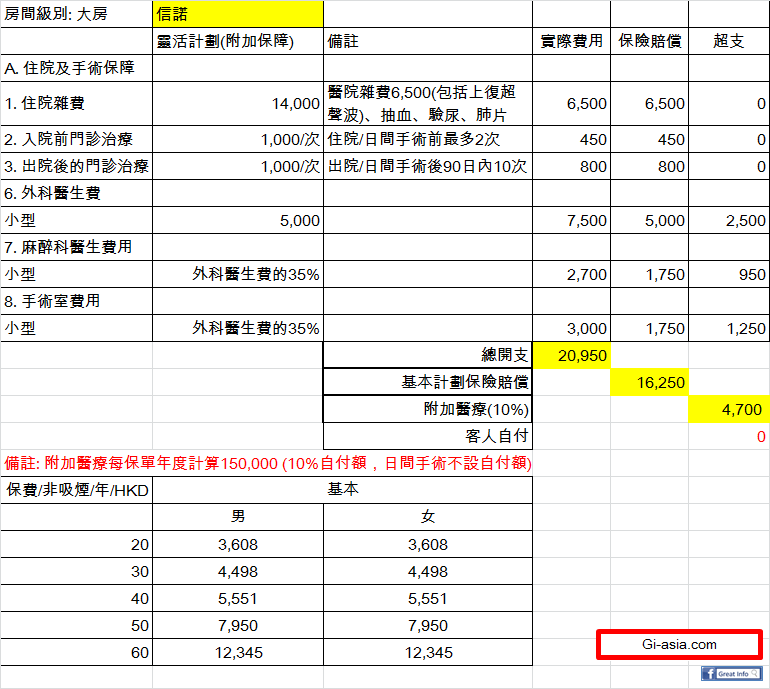Viewport: 770px width, 689px height.
Task: Click the 14,000 limit cell
Action: click(238, 104)
